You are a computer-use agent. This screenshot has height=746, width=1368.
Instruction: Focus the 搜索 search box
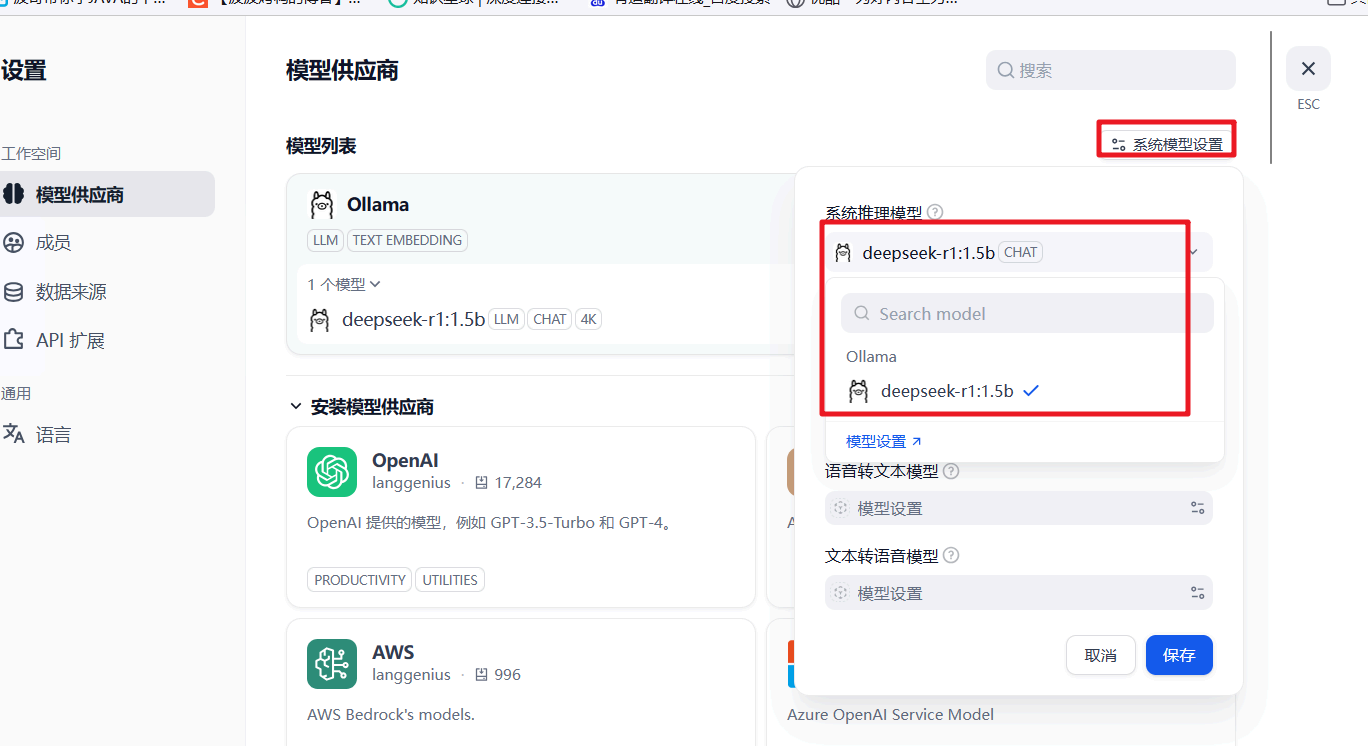tap(1110, 70)
